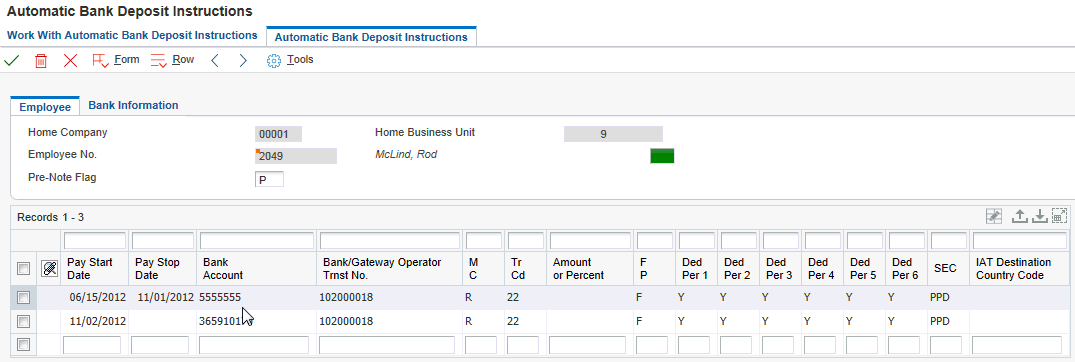Click the export grid data icon
The width and height of the screenshot is (1075, 362).
click(1020, 217)
